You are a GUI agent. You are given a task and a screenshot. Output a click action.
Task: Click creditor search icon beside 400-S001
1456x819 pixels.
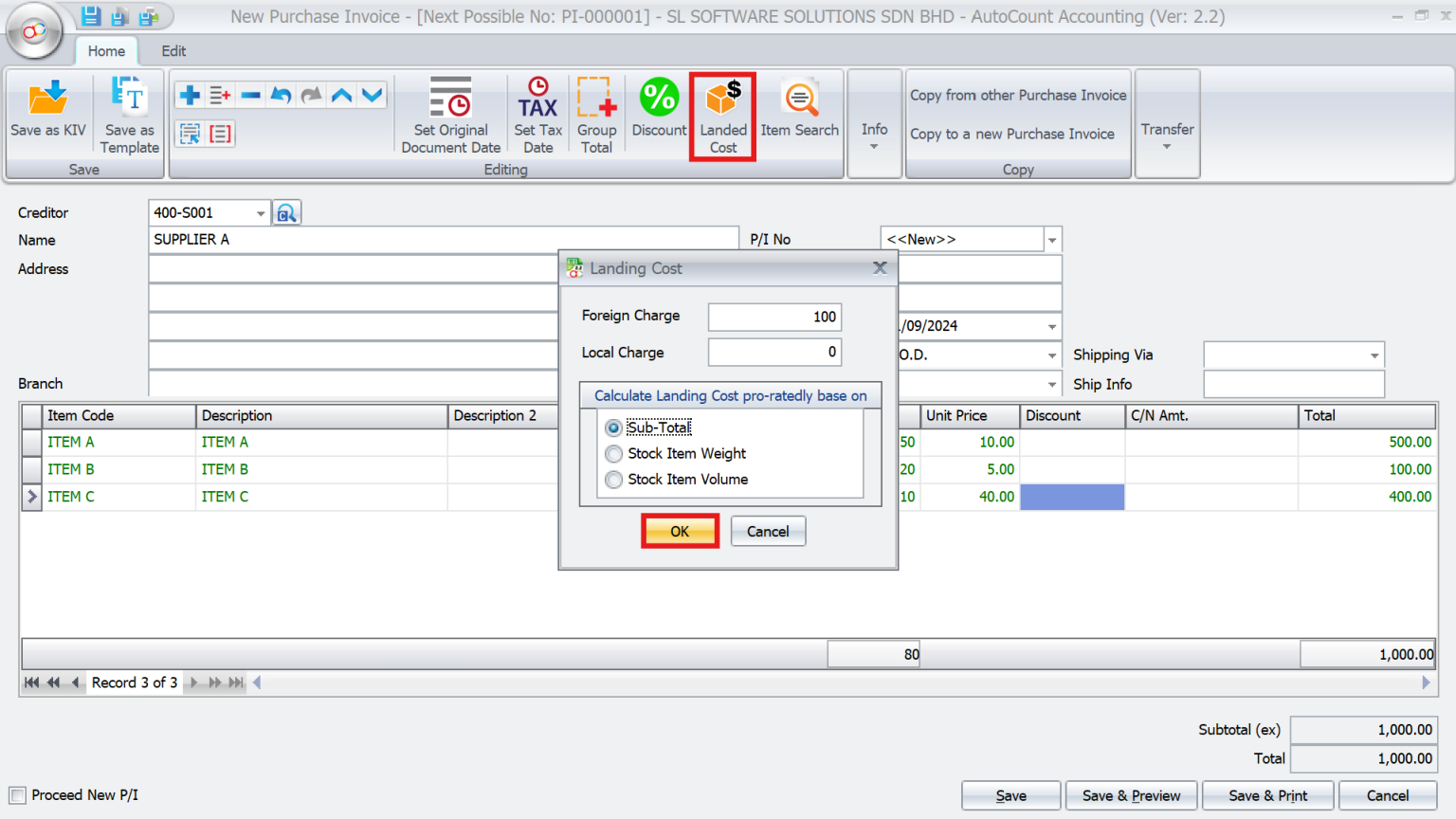tap(286, 212)
